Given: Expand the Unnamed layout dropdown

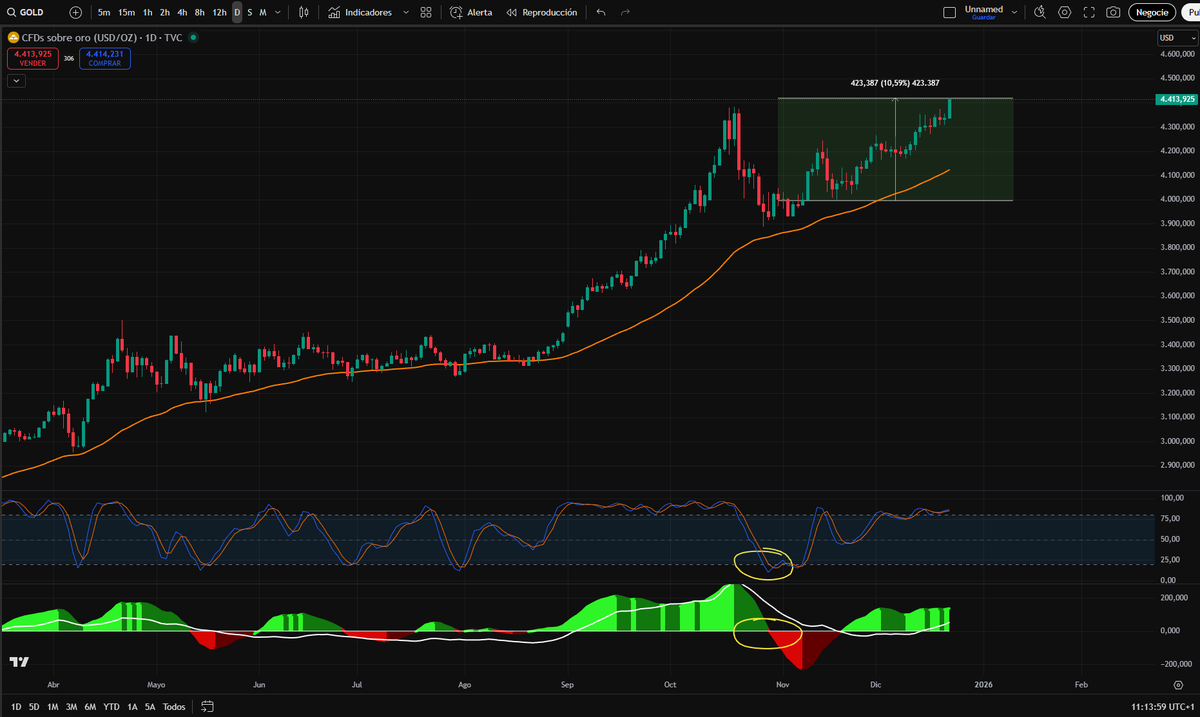Looking at the screenshot, I should [x=1015, y=12].
